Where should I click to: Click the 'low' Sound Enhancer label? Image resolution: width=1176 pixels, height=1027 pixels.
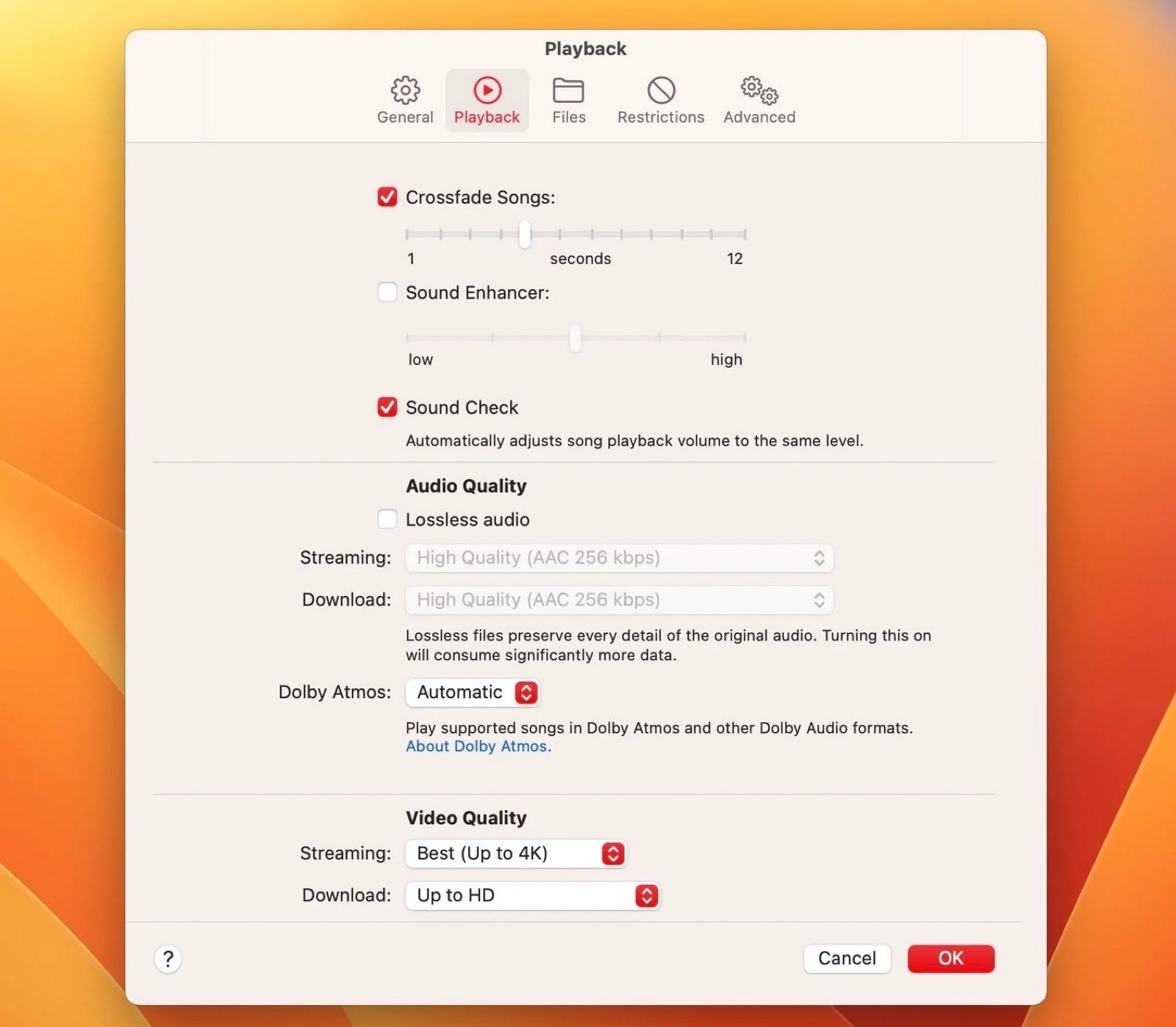pyautogui.click(x=420, y=359)
